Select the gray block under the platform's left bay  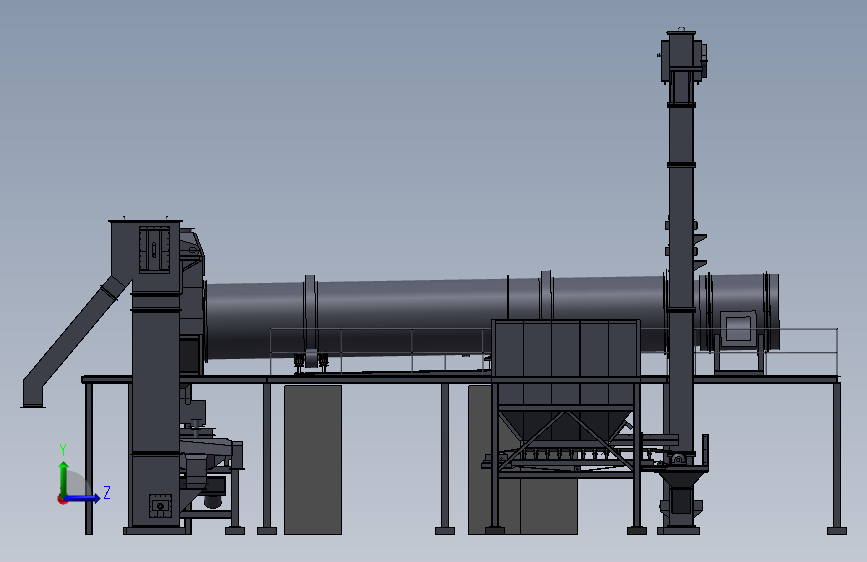(x=313, y=460)
